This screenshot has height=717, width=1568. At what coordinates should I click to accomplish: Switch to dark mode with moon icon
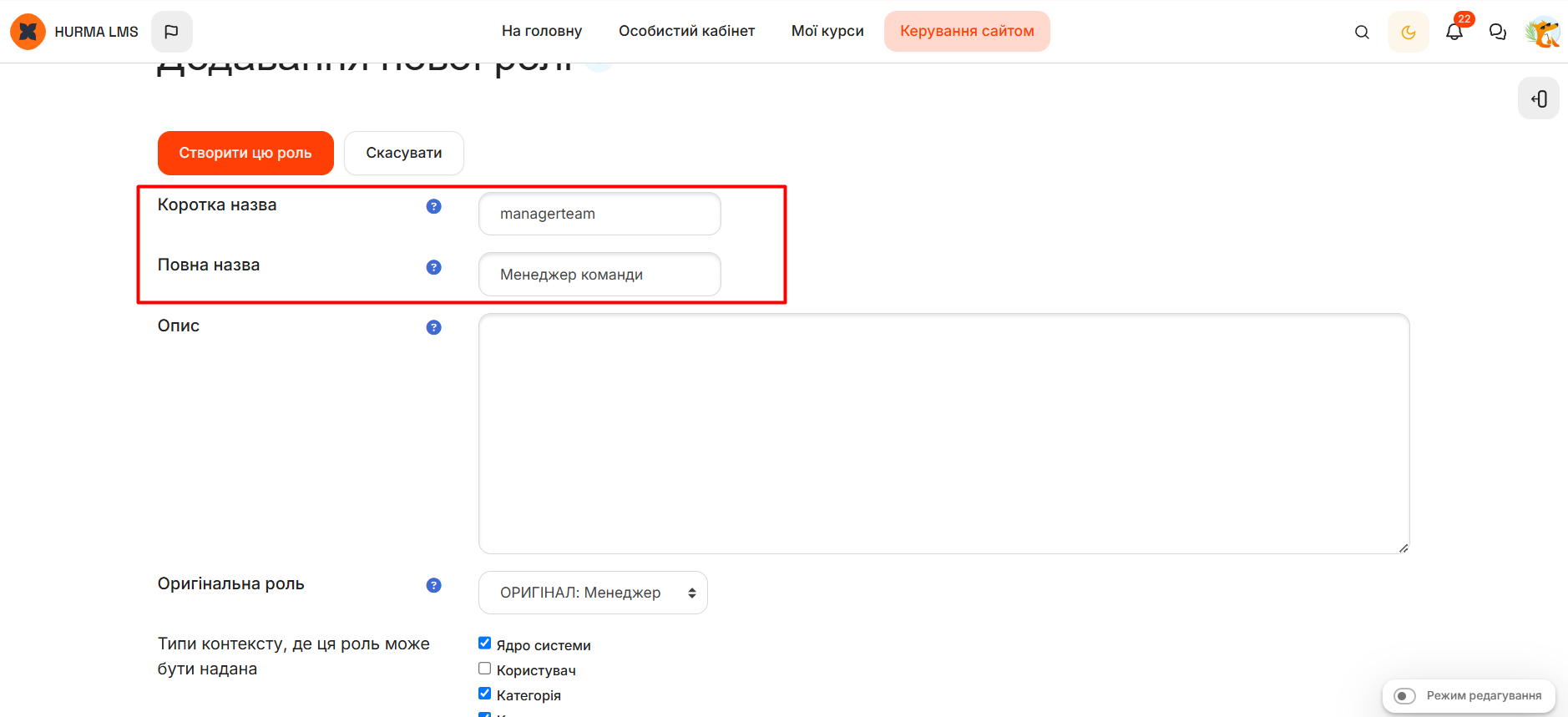point(1409,33)
